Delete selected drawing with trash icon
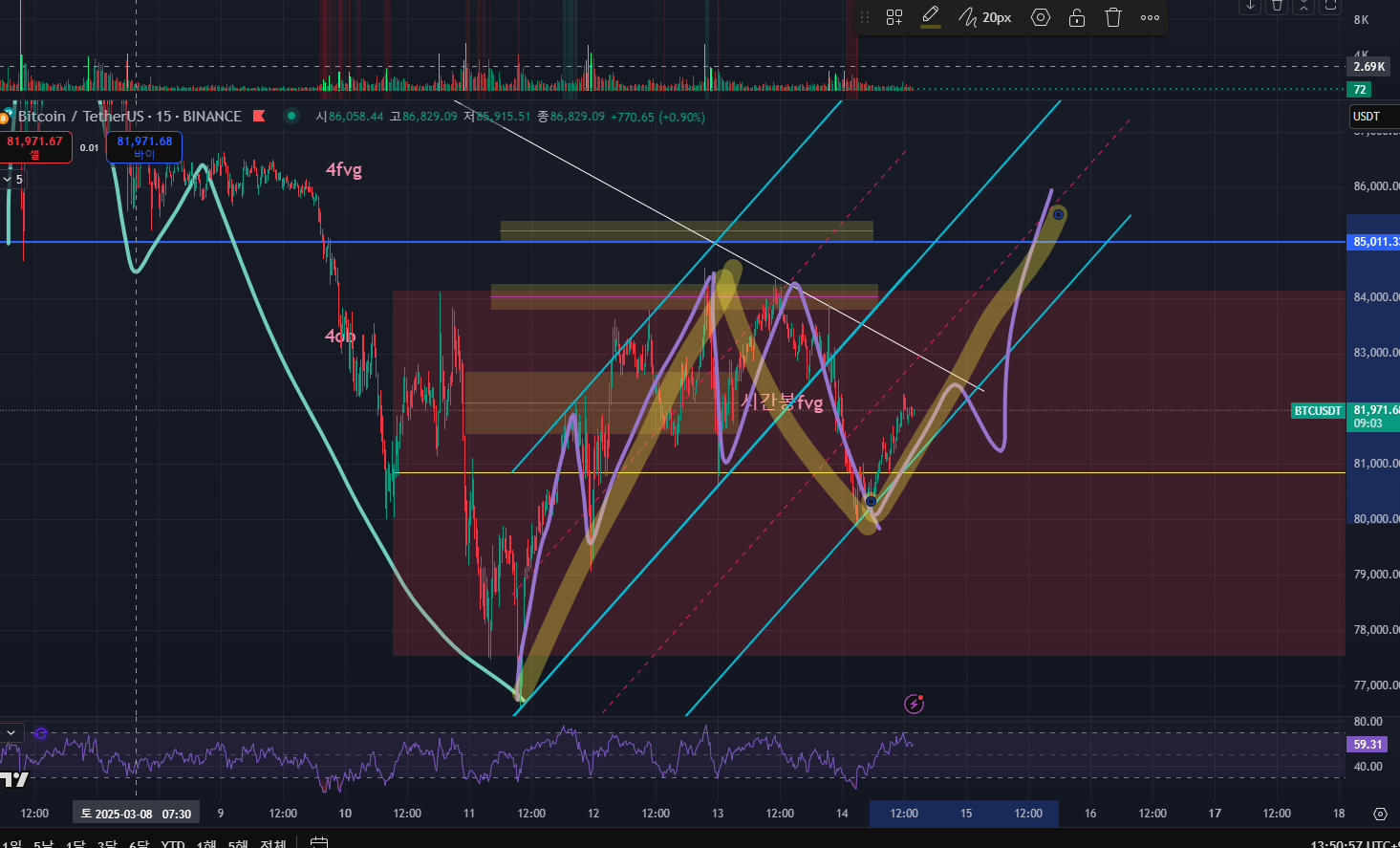This screenshot has height=848, width=1400. [x=1113, y=17]
